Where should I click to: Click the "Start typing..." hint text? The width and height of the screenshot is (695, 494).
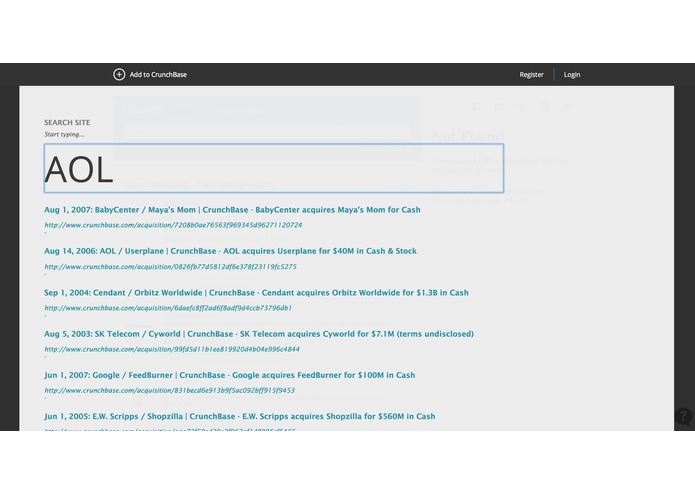(x=64, y=134)
